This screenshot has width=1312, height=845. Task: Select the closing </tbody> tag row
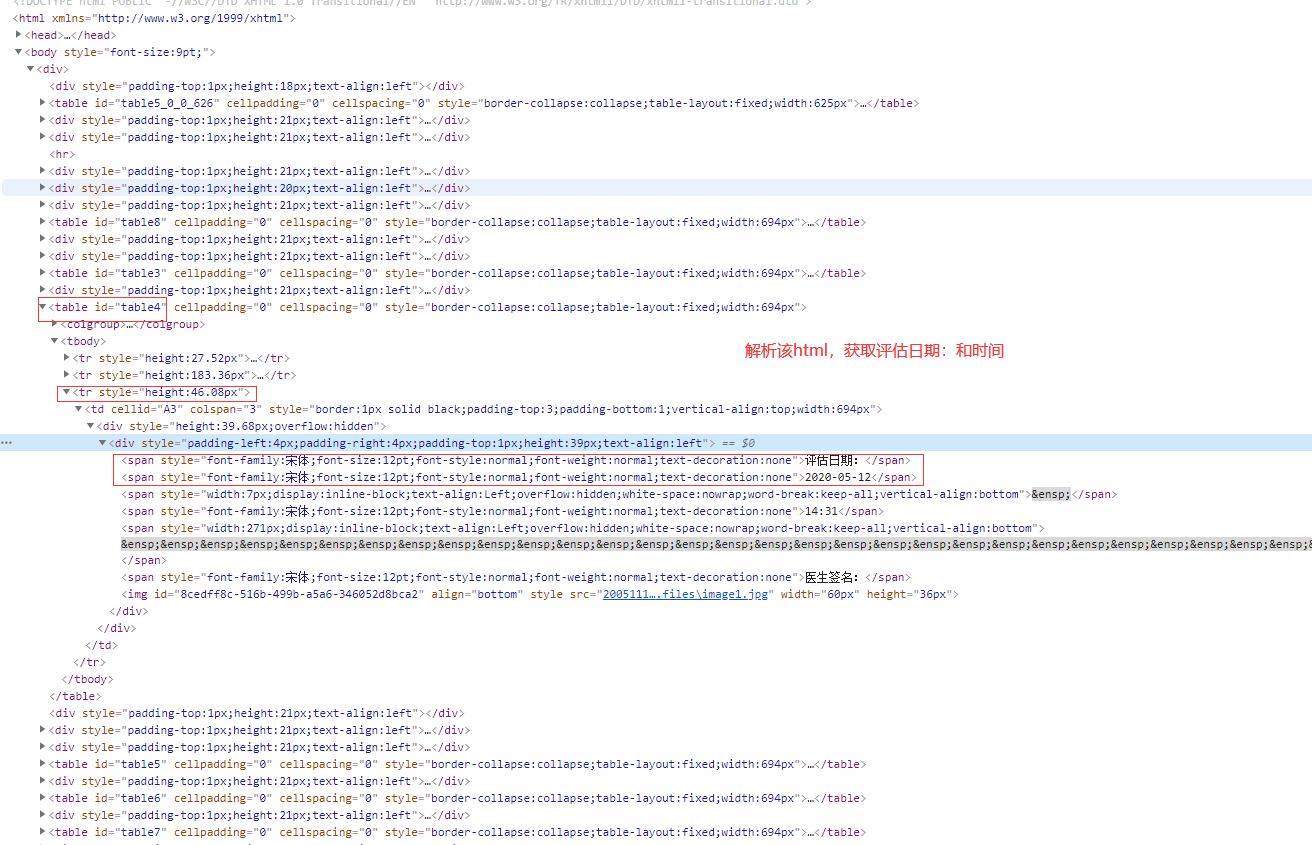pos(87,679)
